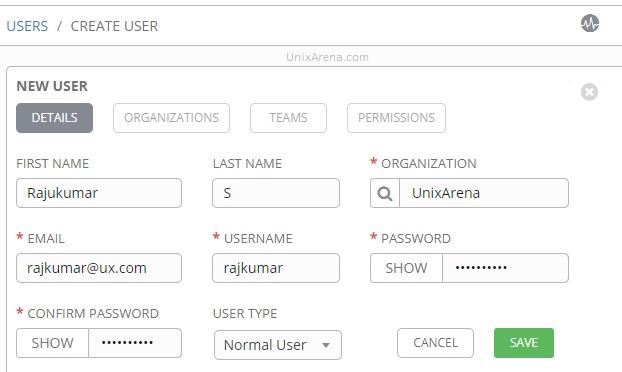The height and width of the screenshot is (372, 622).
Task: Close the New User form panel
Action: (589, 92)
